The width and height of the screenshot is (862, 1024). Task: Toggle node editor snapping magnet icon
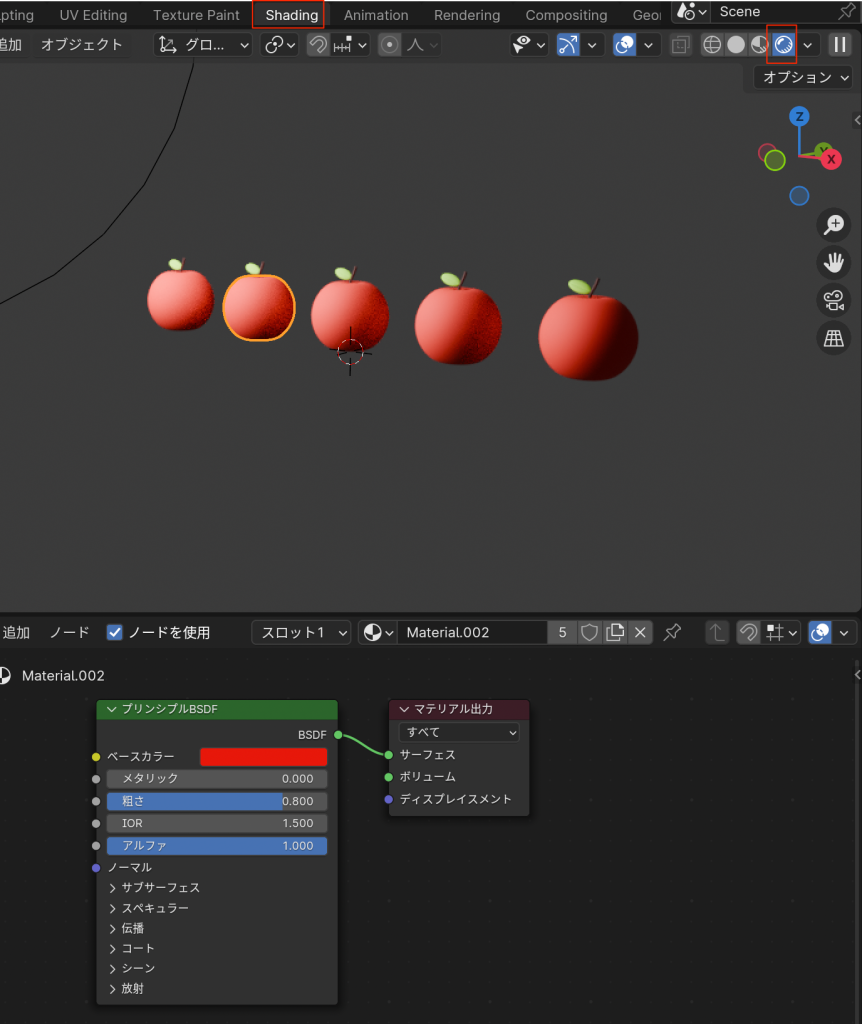pyautogui.click(x=747, y=632)
